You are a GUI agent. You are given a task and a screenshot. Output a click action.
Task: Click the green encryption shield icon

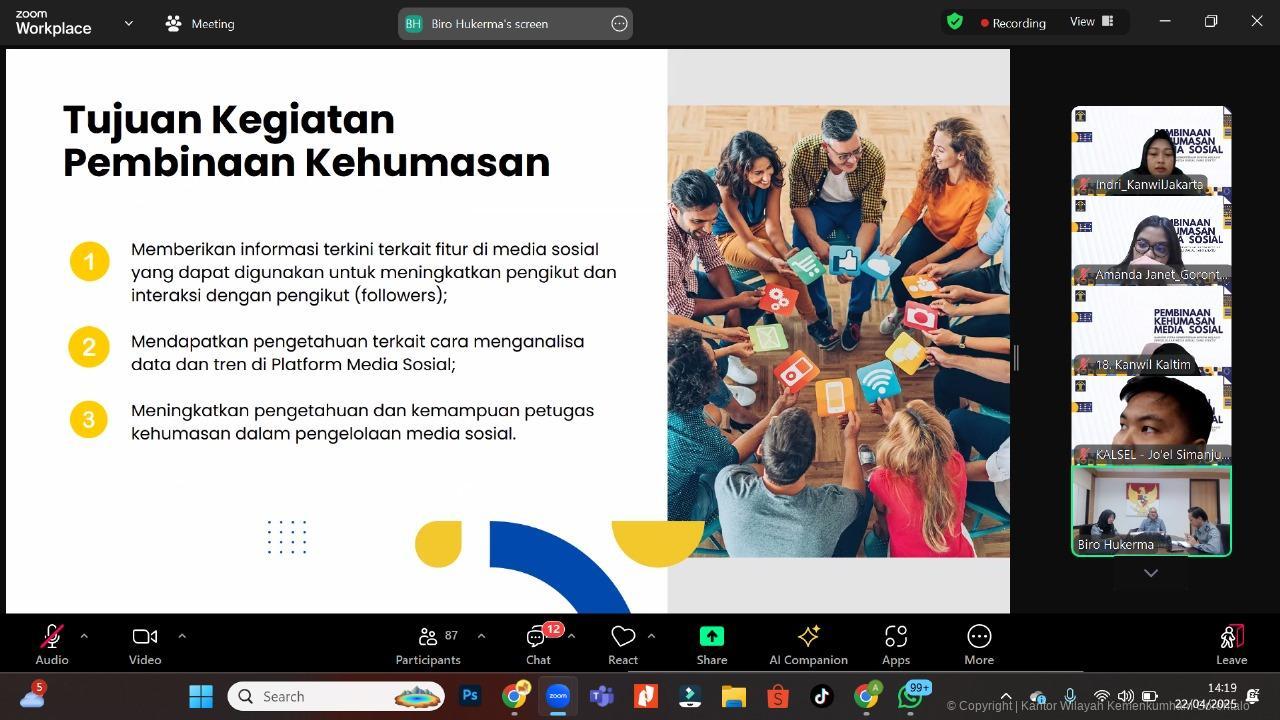pos(955,22)
